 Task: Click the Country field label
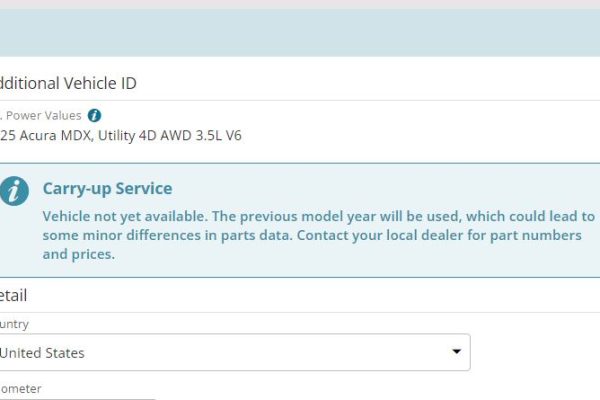point(15,324)
